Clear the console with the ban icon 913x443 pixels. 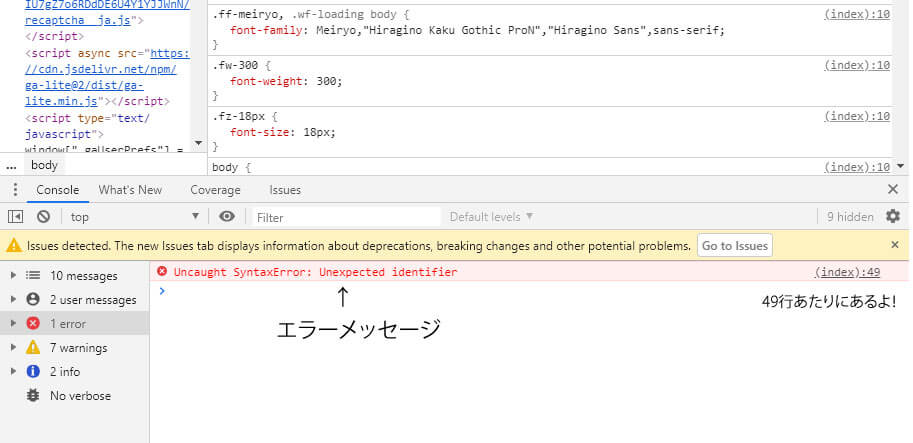tap(43, 217)
